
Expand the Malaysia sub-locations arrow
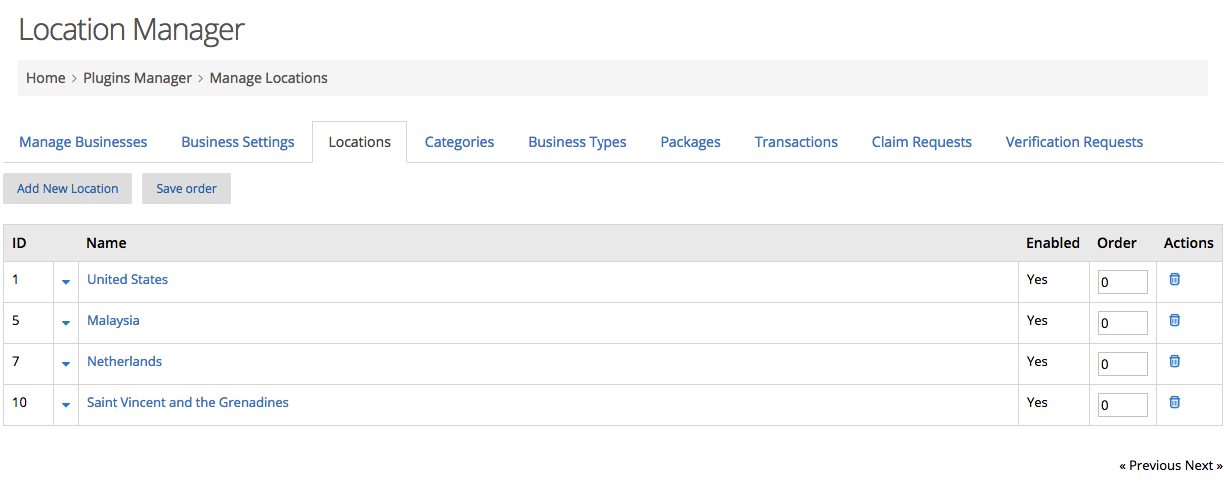coord(66,323)
